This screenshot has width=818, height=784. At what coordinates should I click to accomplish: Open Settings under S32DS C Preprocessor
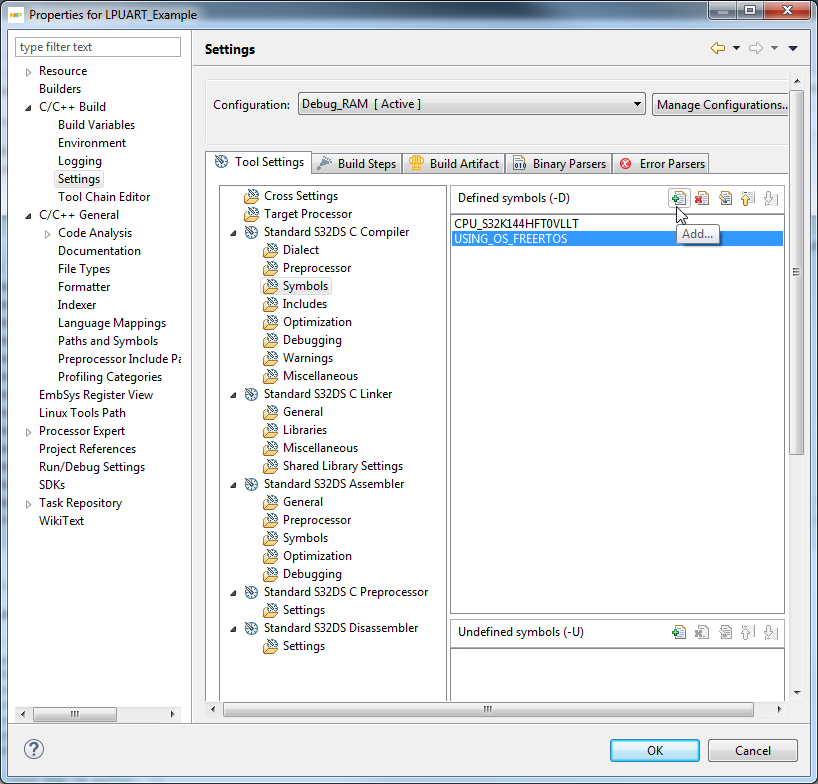click(x=304, y=610)
